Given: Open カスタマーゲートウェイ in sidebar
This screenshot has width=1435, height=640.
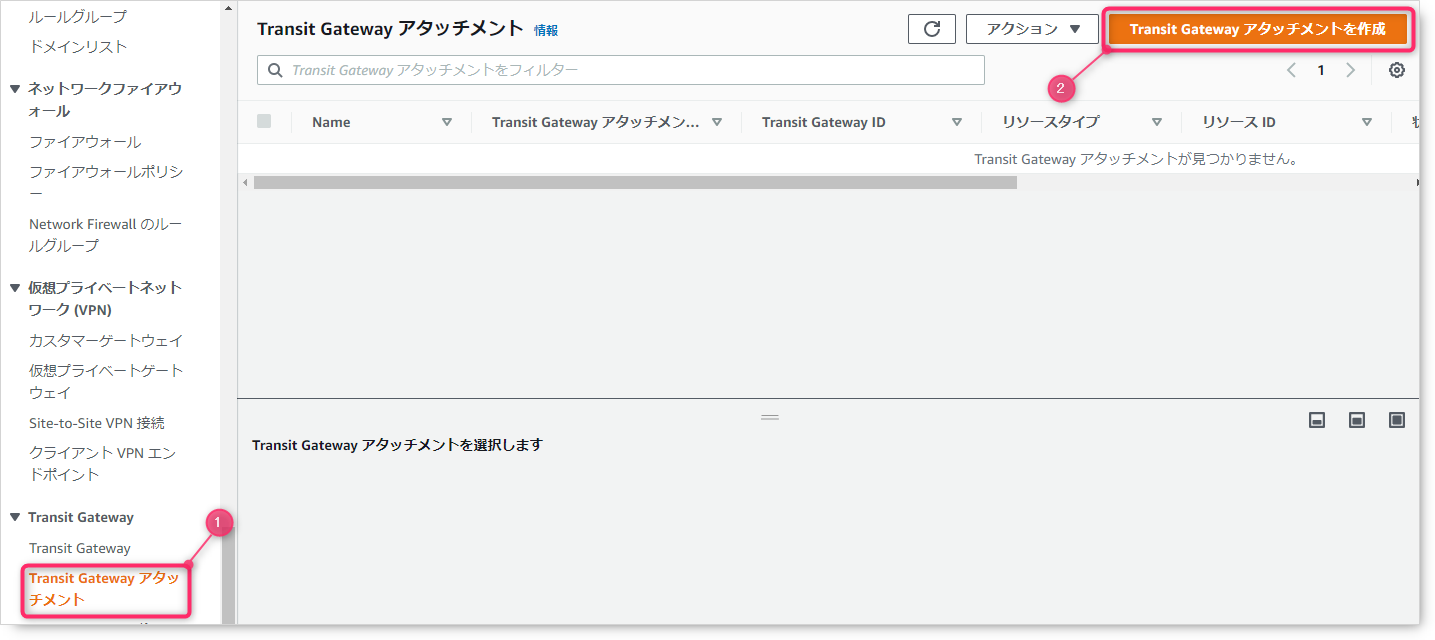Looking at the screenshot, I should (x=106, y=340).
